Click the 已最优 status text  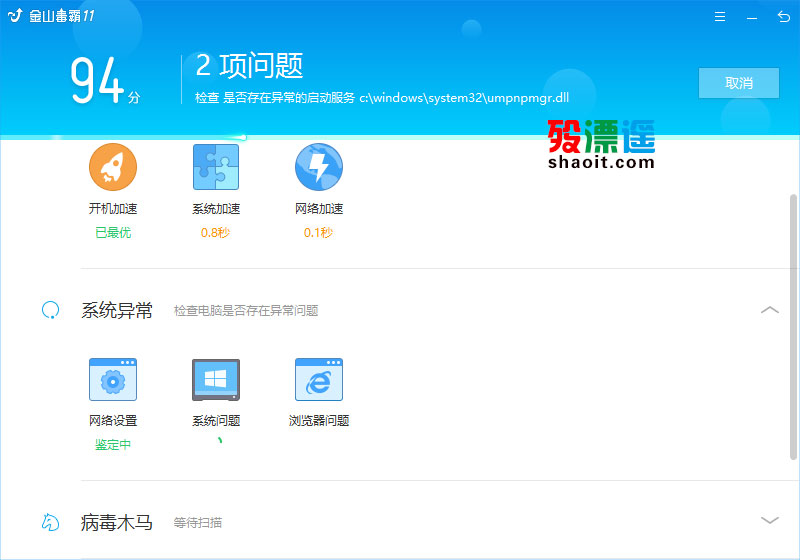pos(113,233)
